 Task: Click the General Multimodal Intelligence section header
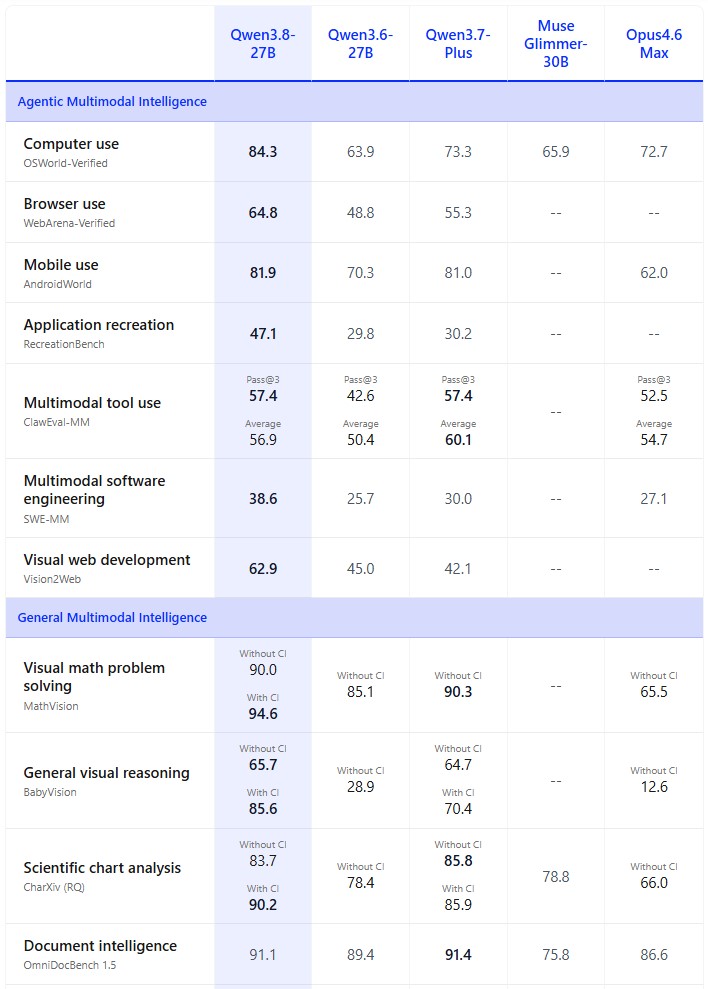112,617
